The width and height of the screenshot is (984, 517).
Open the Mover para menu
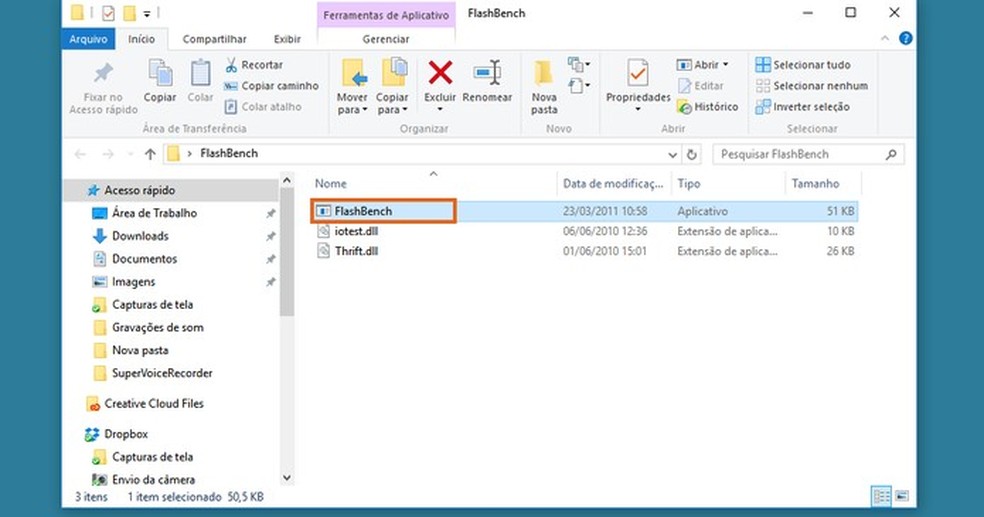352,87
